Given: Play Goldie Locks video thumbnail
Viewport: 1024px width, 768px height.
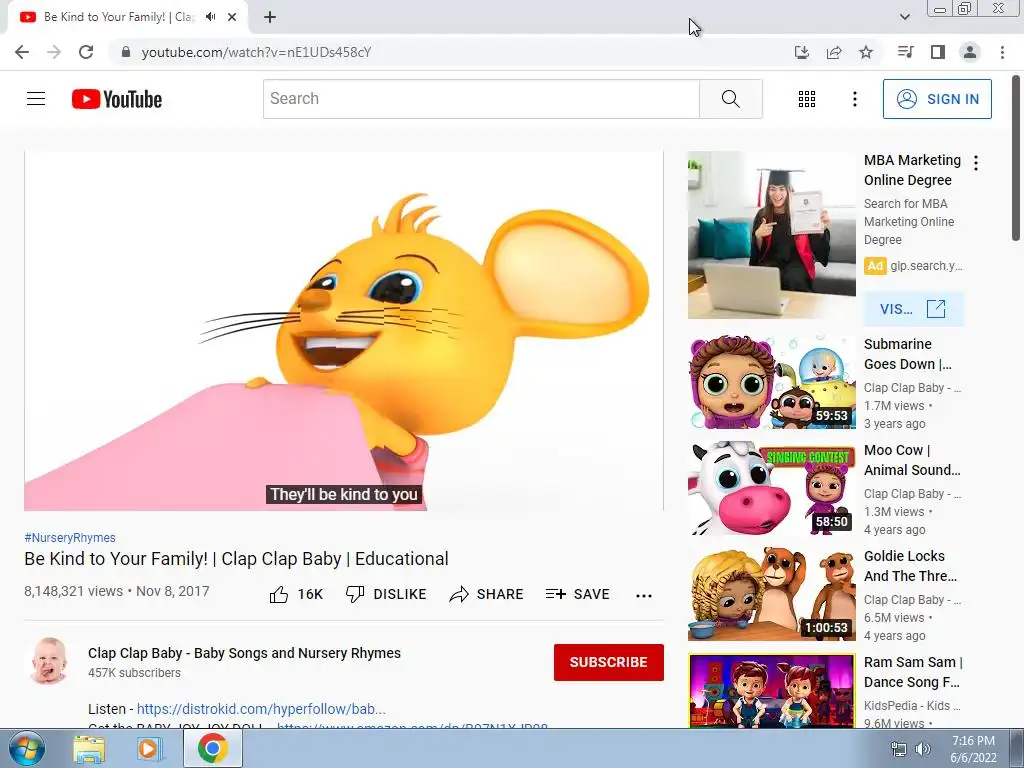Looking at the screenshot, I should pyautogui.click(x=771, y=594).
